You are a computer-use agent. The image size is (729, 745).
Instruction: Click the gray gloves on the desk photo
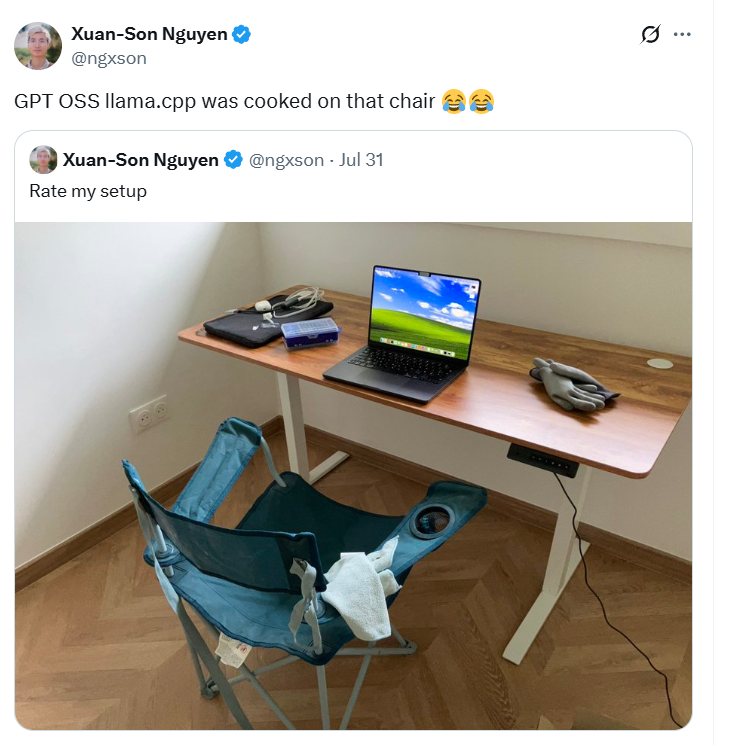coord(572,383)
